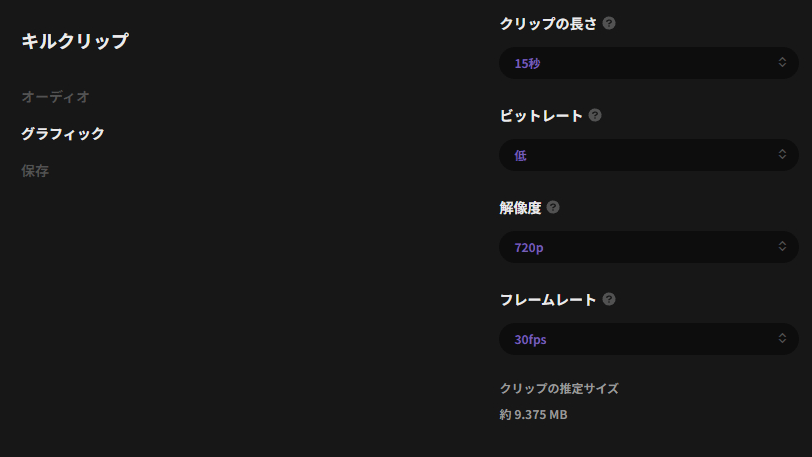Screen dimensions: 812x457
Task: Click the ビットレート label text
Action: tap(540, 115)
